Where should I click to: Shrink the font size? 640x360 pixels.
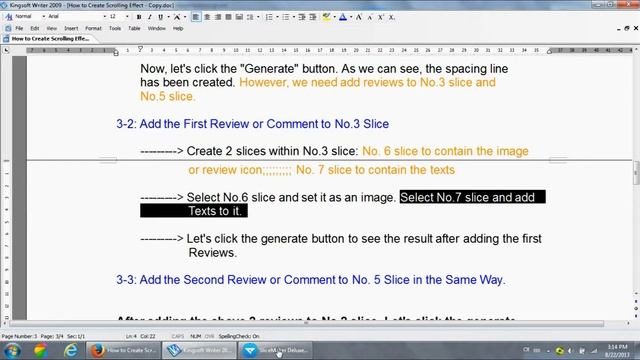pyautogui.click(x=370, y=17)
